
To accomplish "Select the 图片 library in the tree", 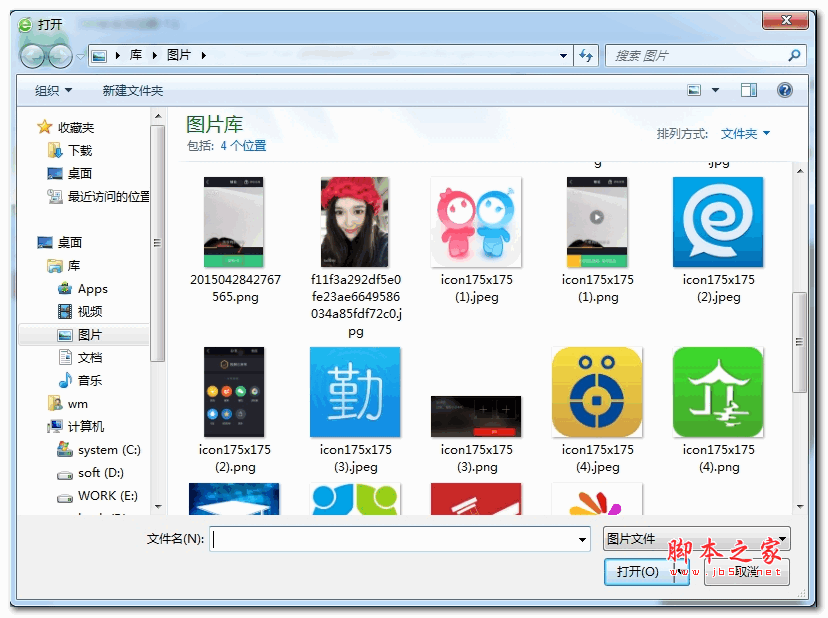I will click(x=83, y=335).
